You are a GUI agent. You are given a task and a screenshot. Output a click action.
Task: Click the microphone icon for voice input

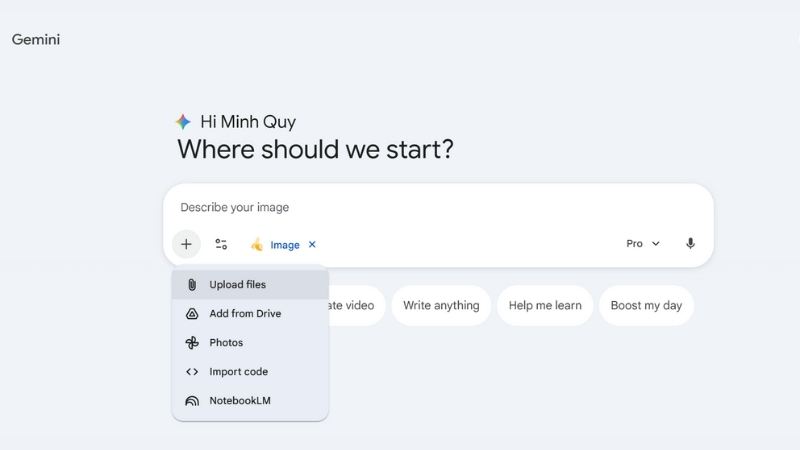coord(690,243)
